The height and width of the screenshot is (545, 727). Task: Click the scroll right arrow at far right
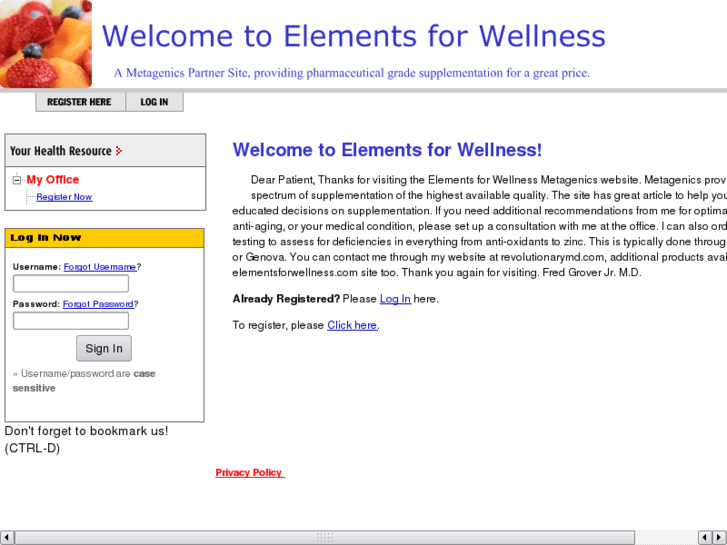pos(720,538)
